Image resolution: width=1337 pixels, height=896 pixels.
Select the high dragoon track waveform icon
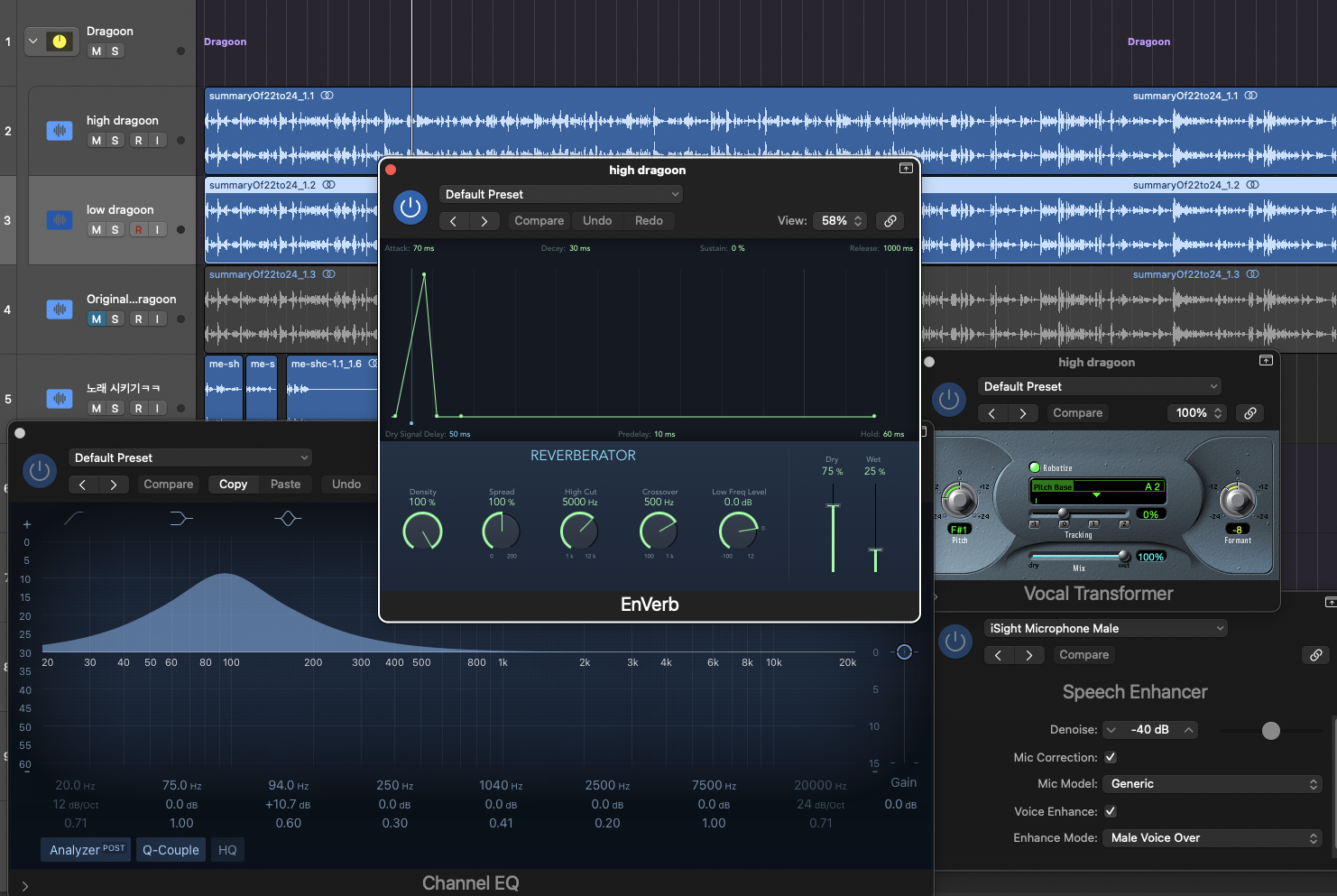pos(60,131)
